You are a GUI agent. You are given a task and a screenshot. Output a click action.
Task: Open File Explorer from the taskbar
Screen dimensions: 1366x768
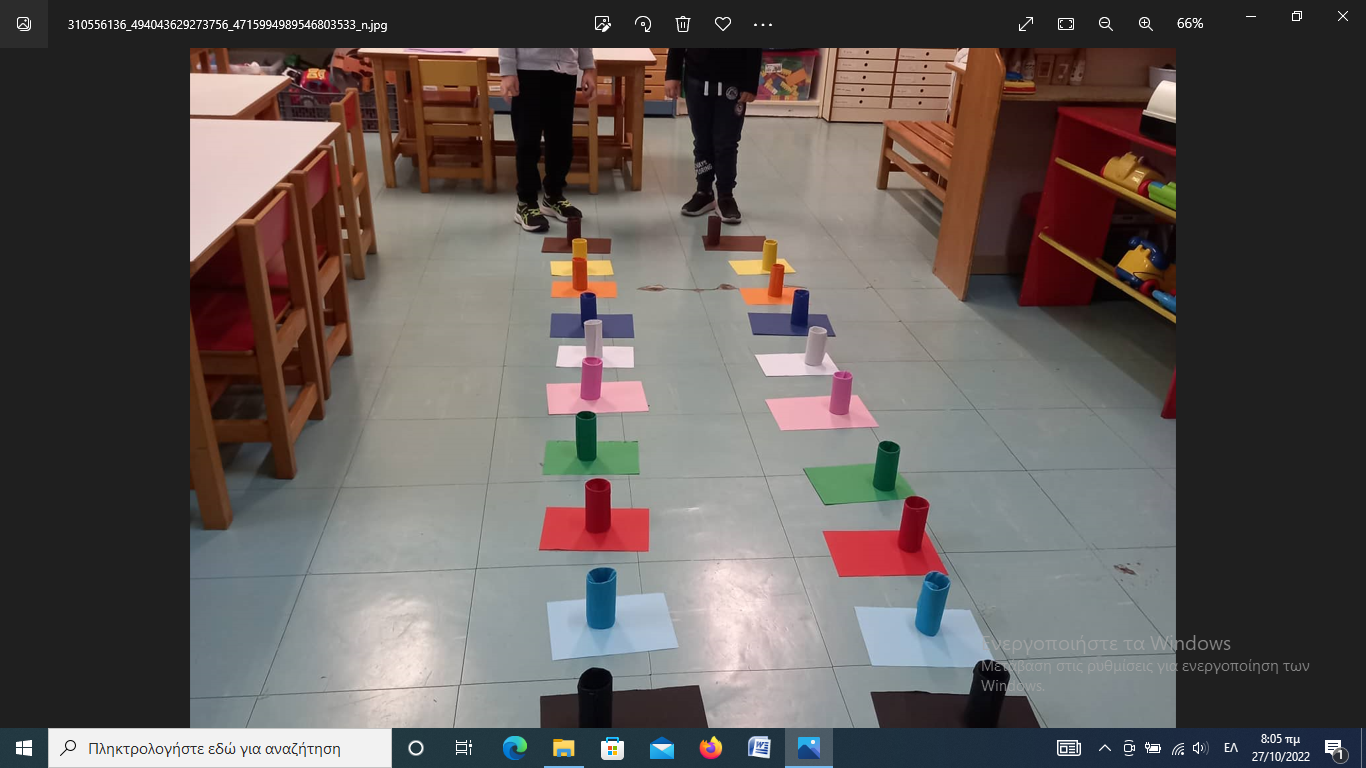(x=564, y=748)
